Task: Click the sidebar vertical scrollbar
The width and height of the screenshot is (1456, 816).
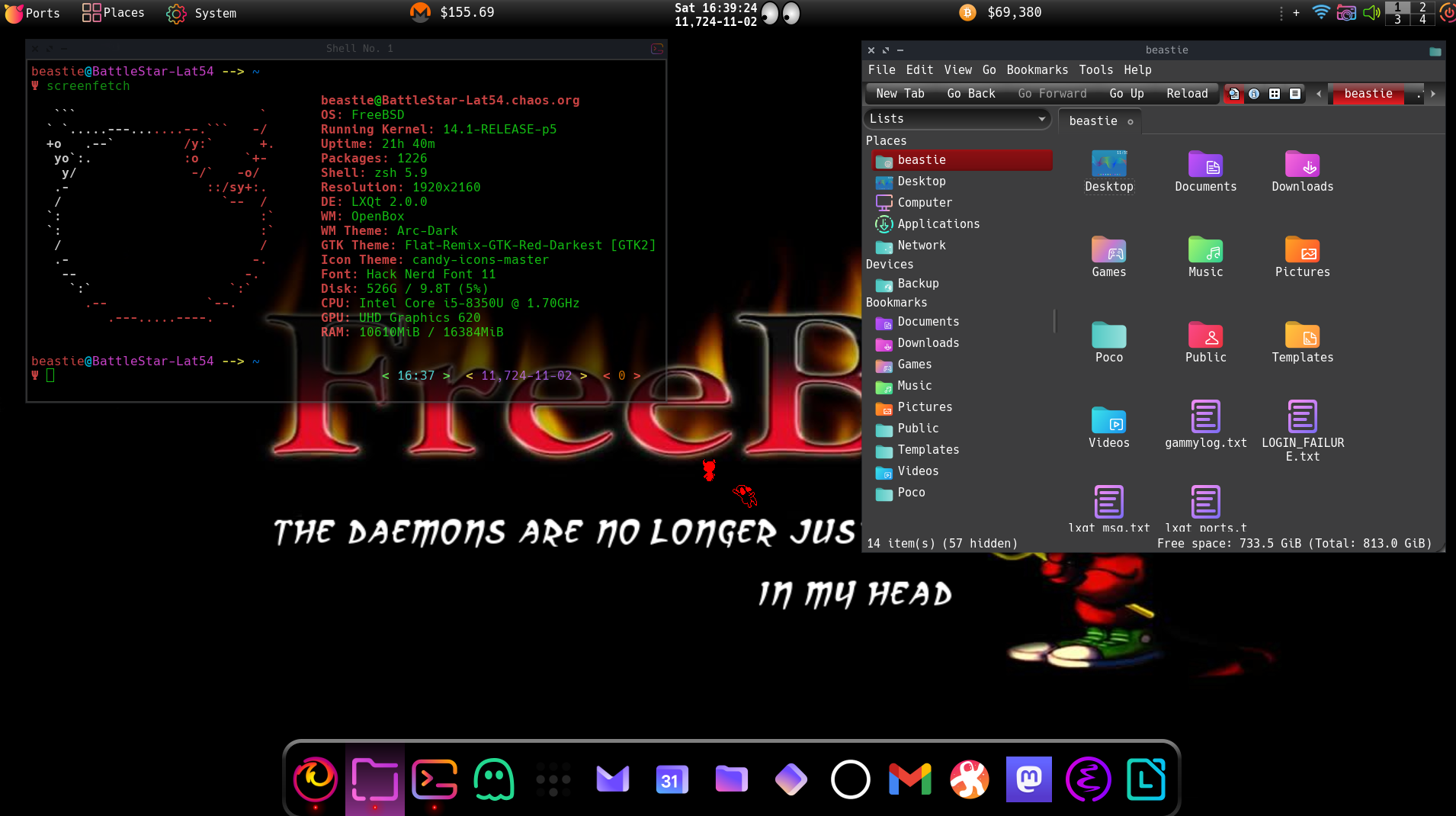Action: (1055, 321)
